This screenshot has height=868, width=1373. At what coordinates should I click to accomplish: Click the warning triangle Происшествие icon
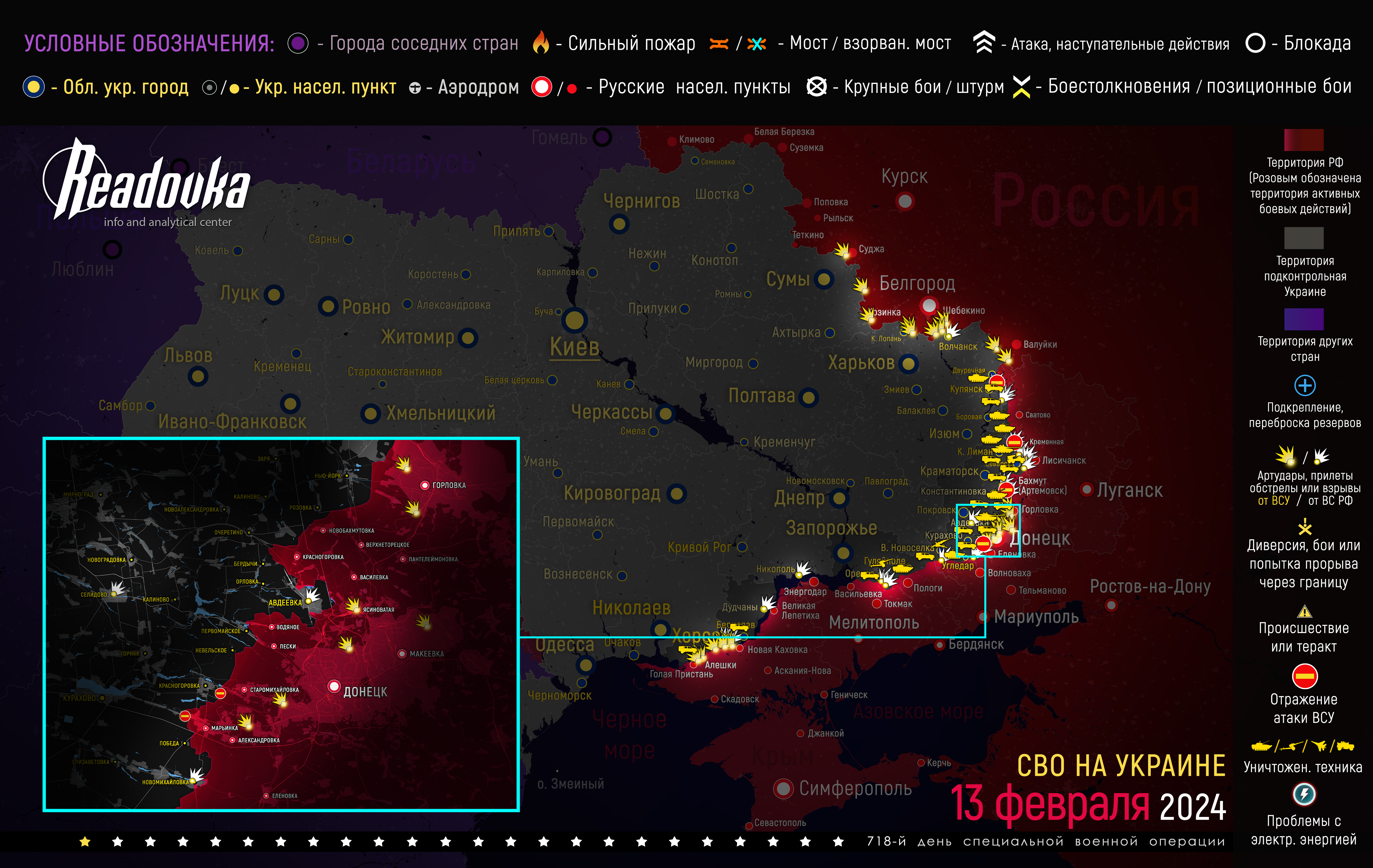[1305, 612]
